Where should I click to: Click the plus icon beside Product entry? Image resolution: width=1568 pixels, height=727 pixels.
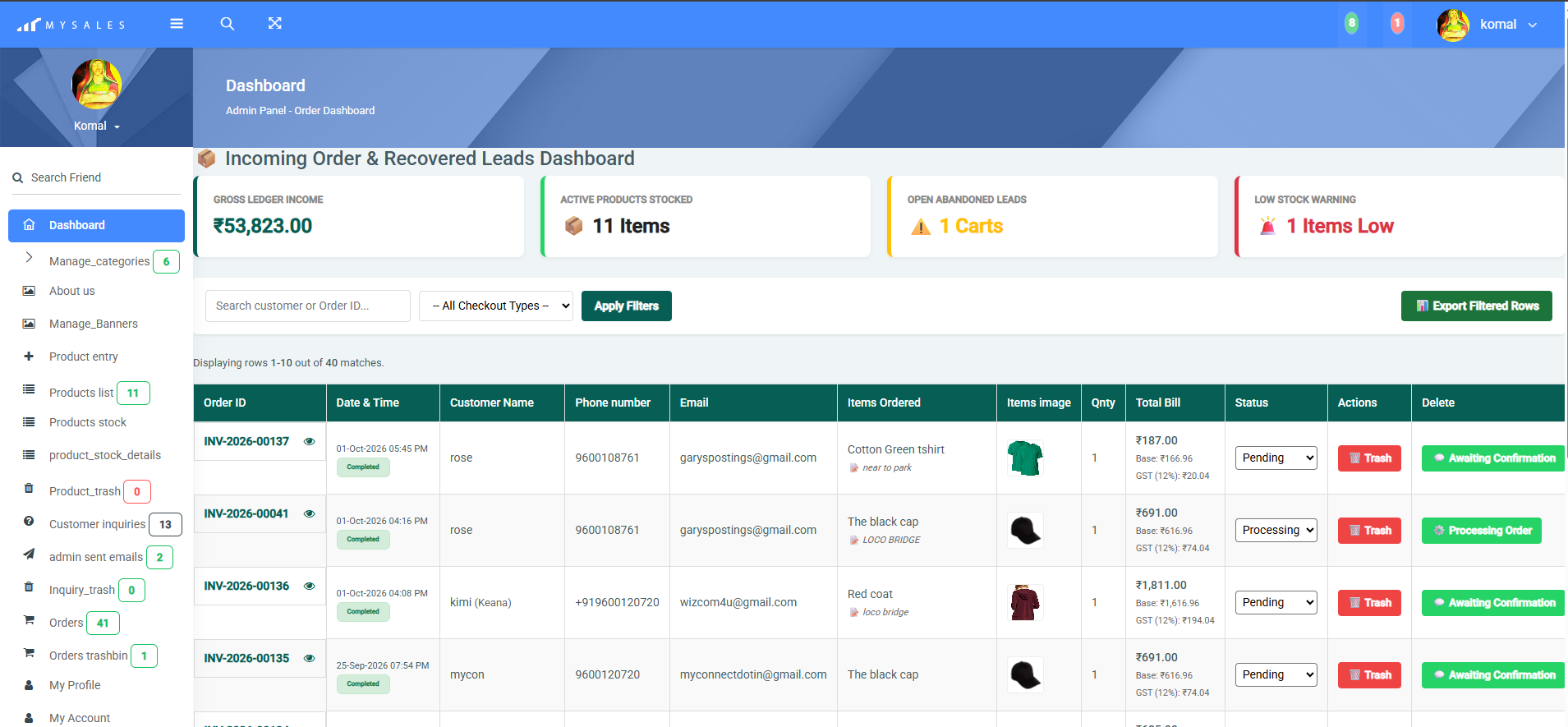[x=29, y=357]
